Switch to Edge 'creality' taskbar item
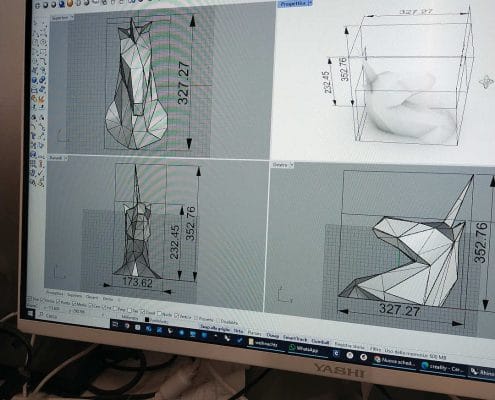 [443, 367]
